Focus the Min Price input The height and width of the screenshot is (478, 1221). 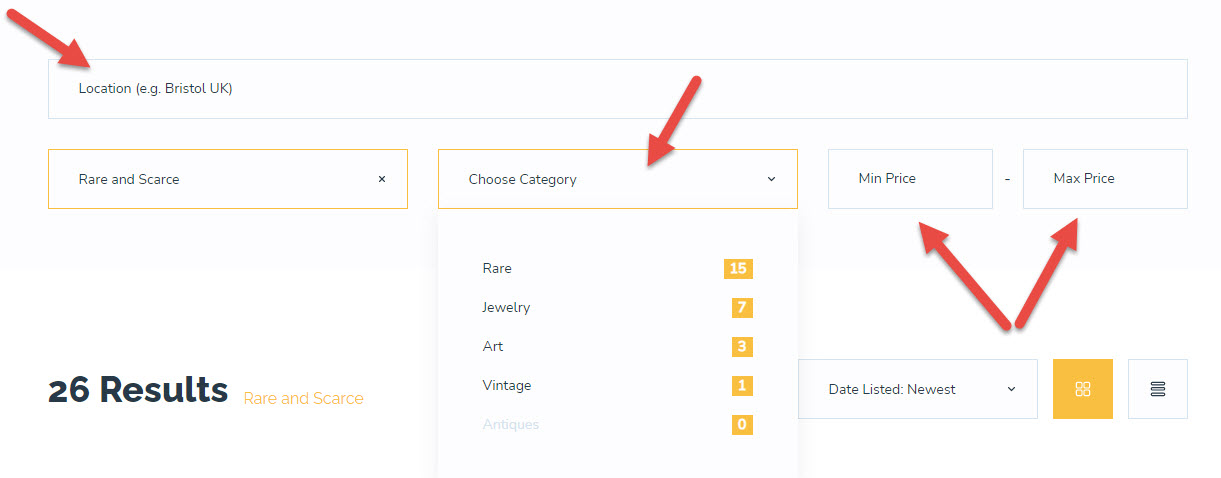tap(909, 179)
